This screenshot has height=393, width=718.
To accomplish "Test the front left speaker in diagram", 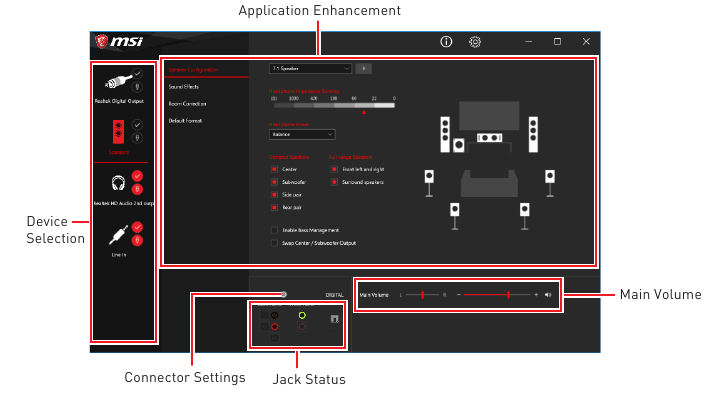I will point(445,134).
